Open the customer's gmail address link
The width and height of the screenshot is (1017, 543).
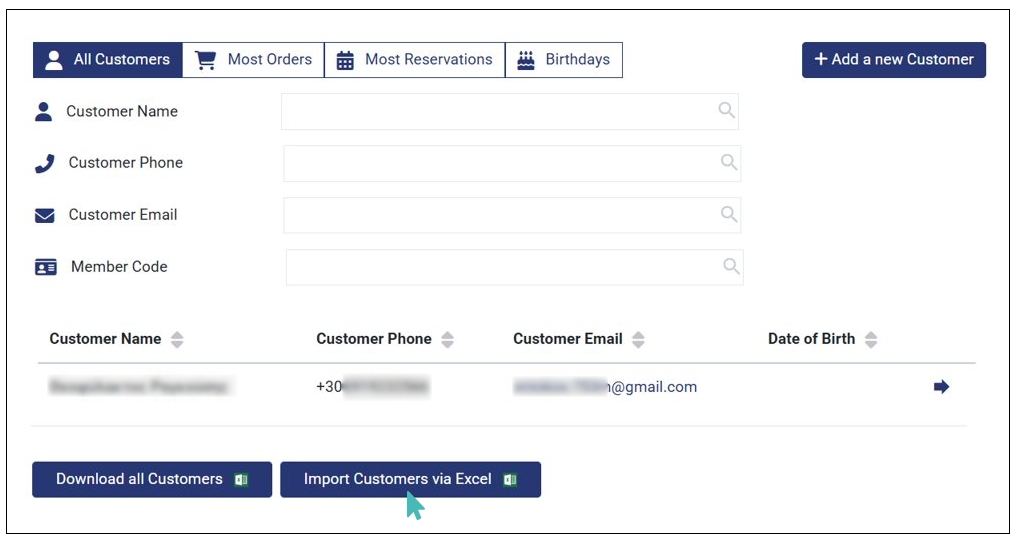point(605,387)
